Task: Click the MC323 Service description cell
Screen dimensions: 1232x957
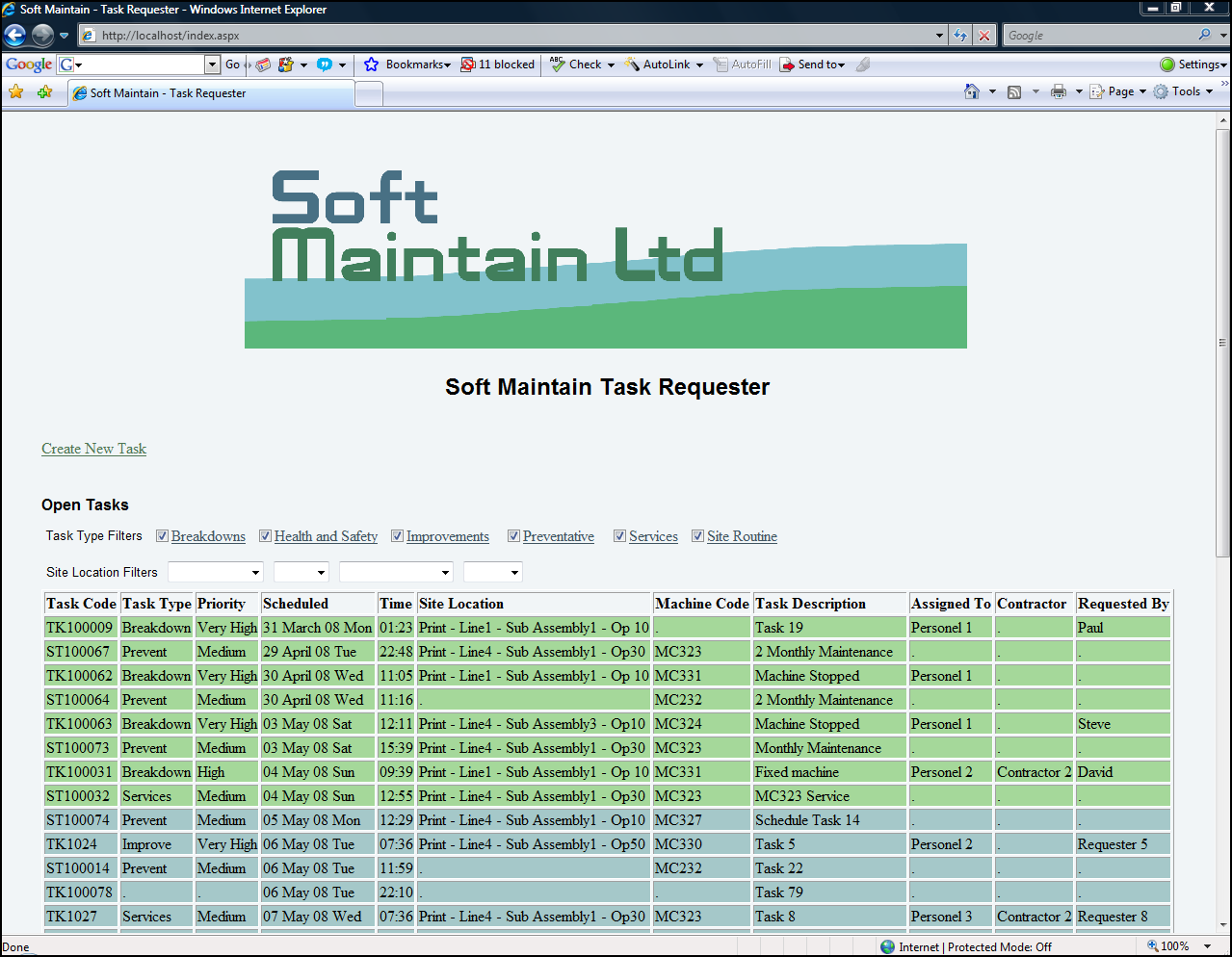Action: tap(829, 796)
